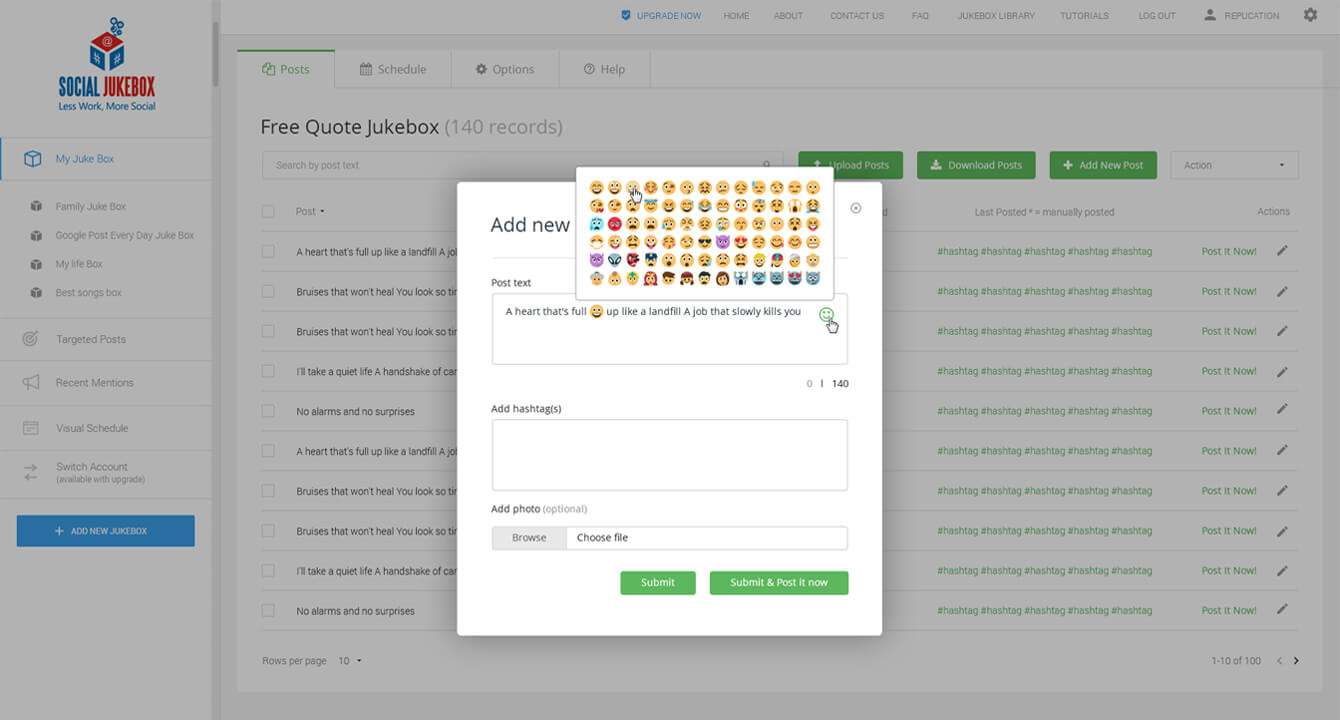Insert the sunglasses face emoji
This screenshot has width=1340, height=720.
click(x=705, y=242)
